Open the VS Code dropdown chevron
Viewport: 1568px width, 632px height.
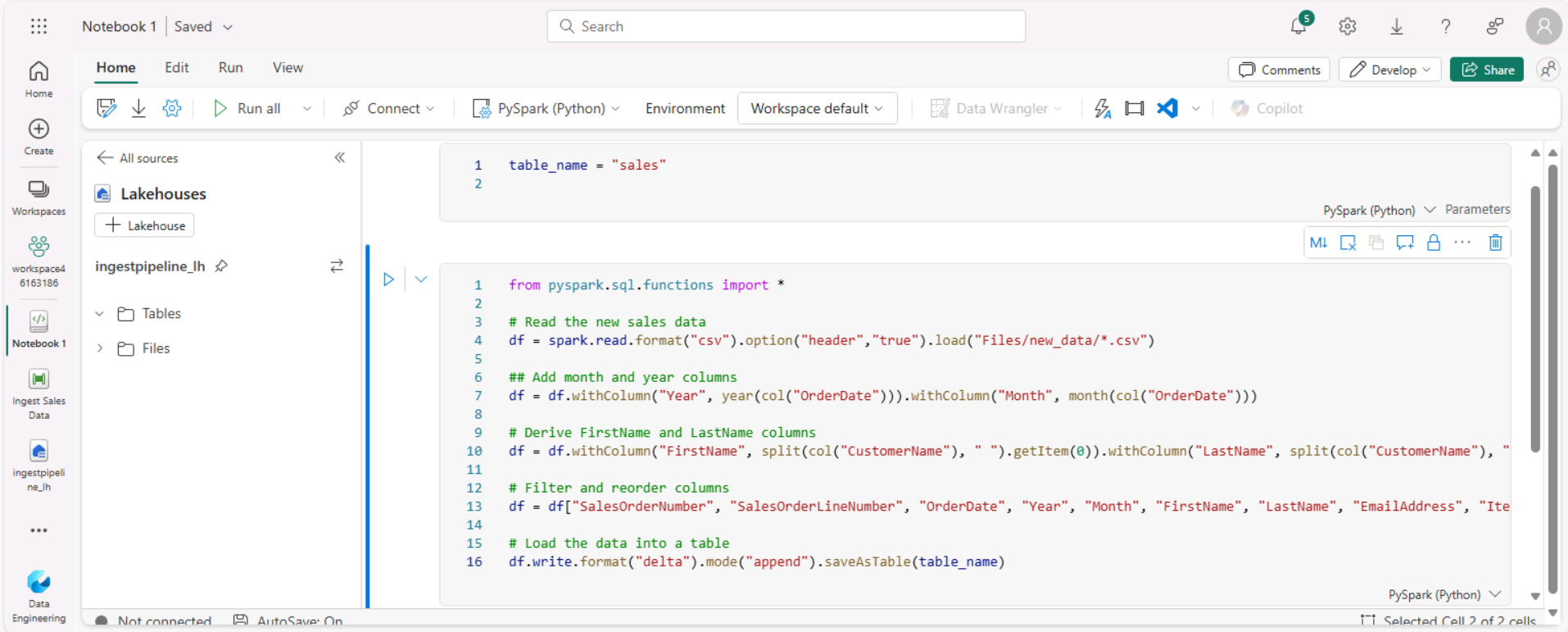click(1196, 108)
